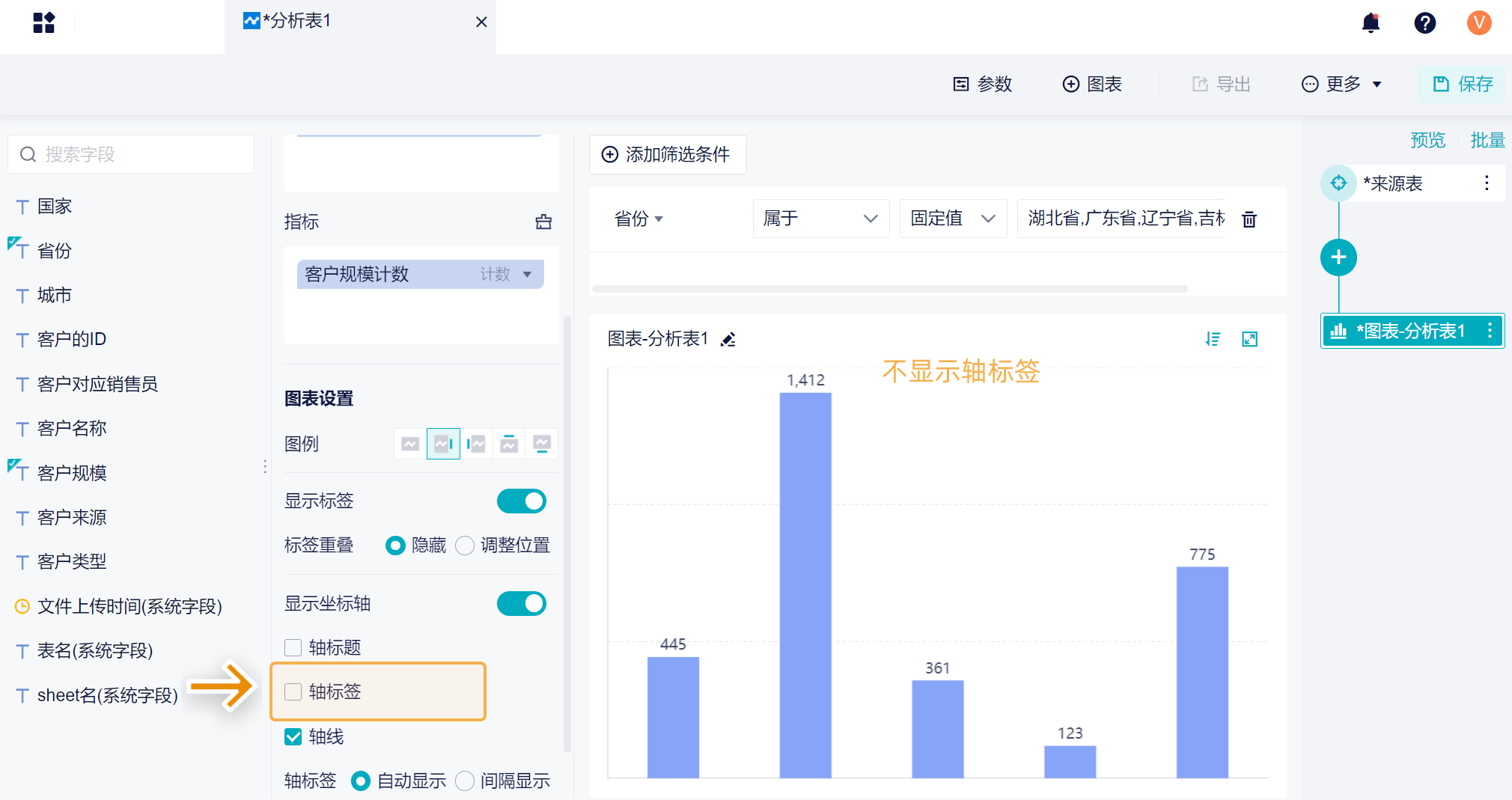Screen dimensions: 1512x800
Task: Select the 隐藏 radio for label overlap
Action: pyautogui.click(x=395, y=546)
